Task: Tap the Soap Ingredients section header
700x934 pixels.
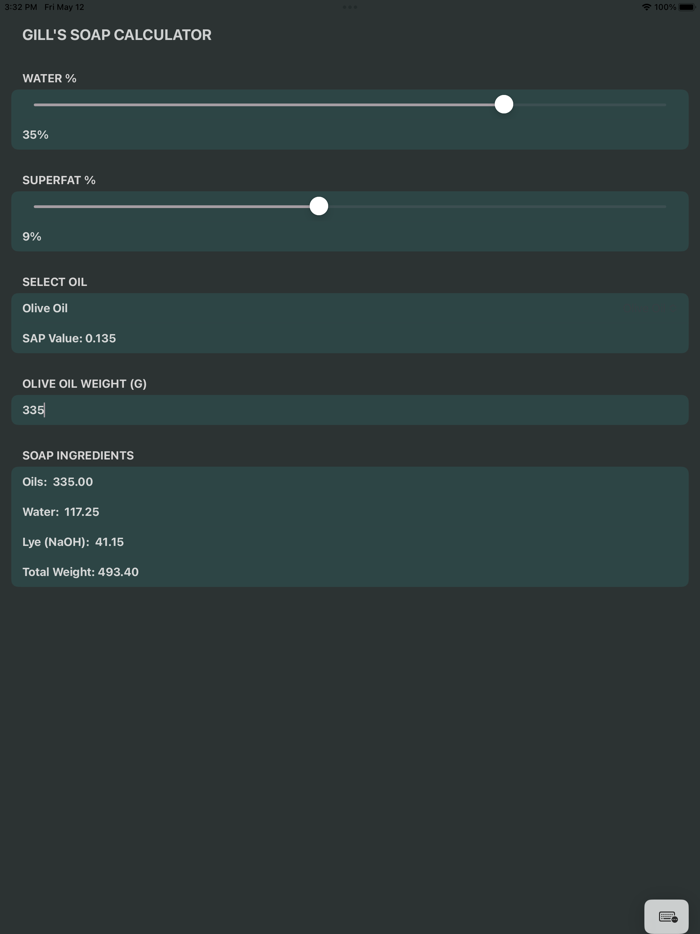Action: click(78, 455)
